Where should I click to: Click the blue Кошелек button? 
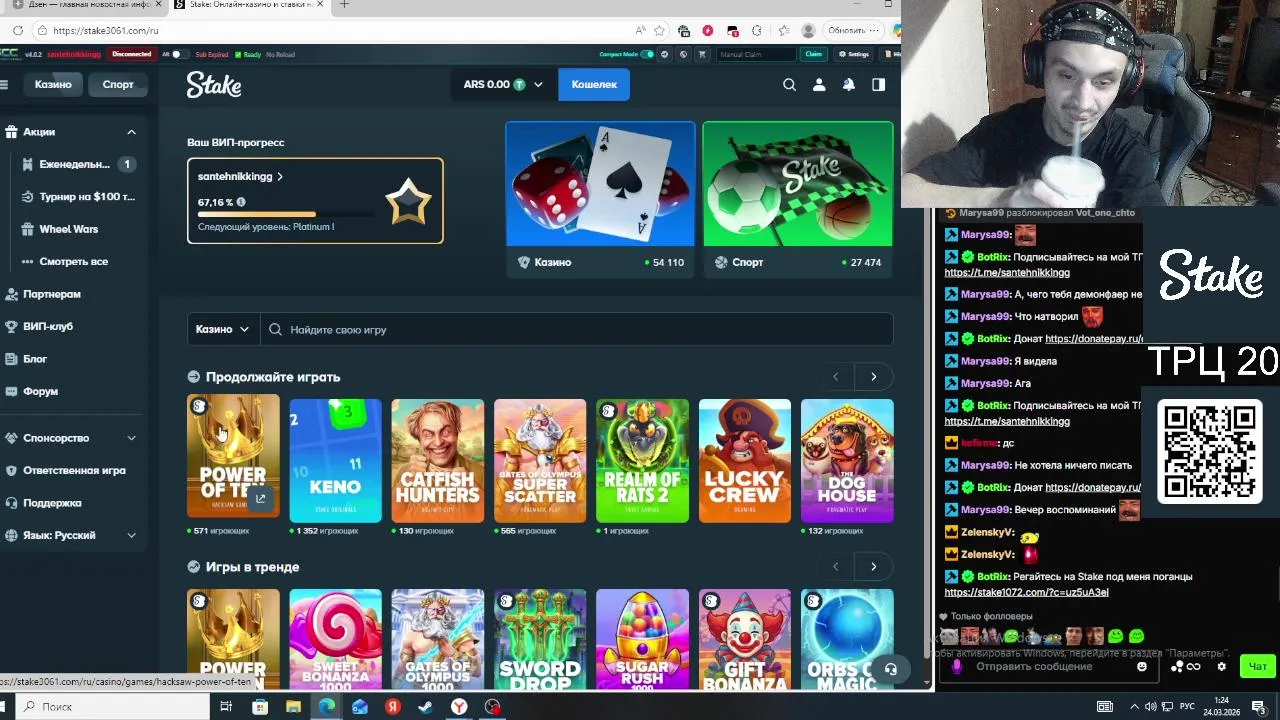[x=594, y=85]
